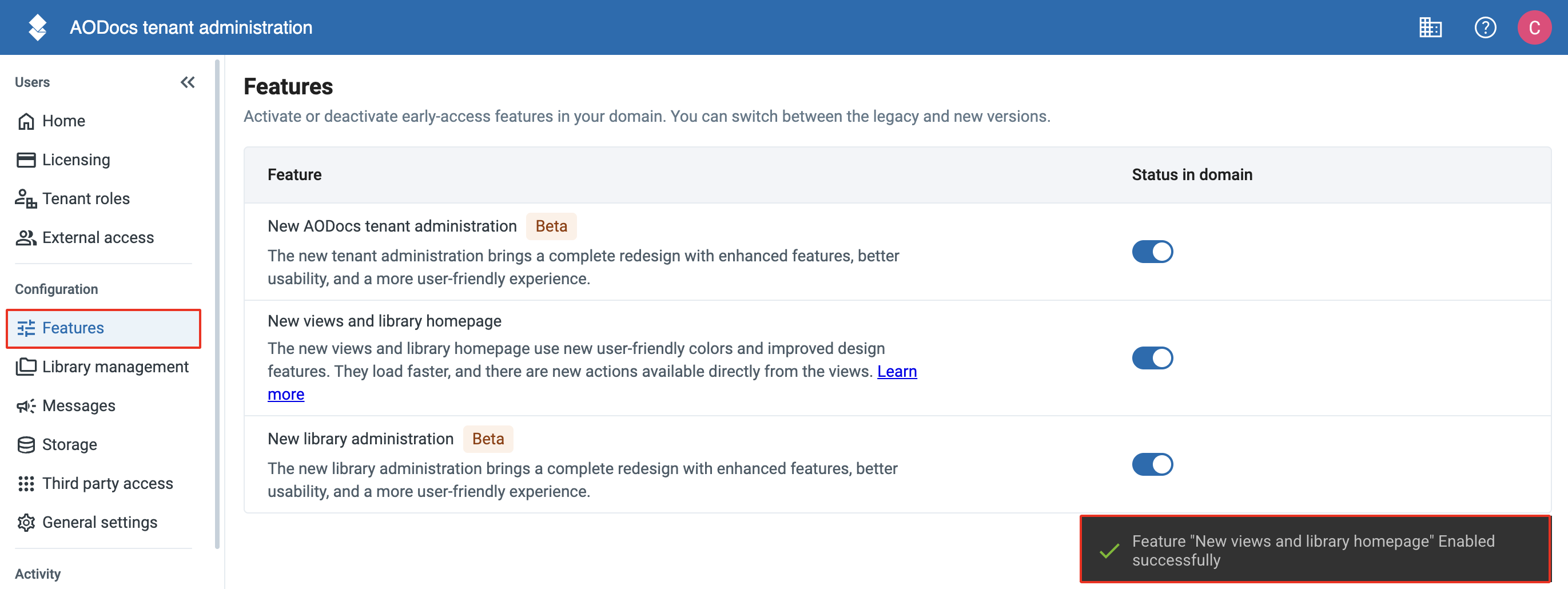
Task: Click the General settings gear icon
Action: pyautogui.click(x=26, y=523)
